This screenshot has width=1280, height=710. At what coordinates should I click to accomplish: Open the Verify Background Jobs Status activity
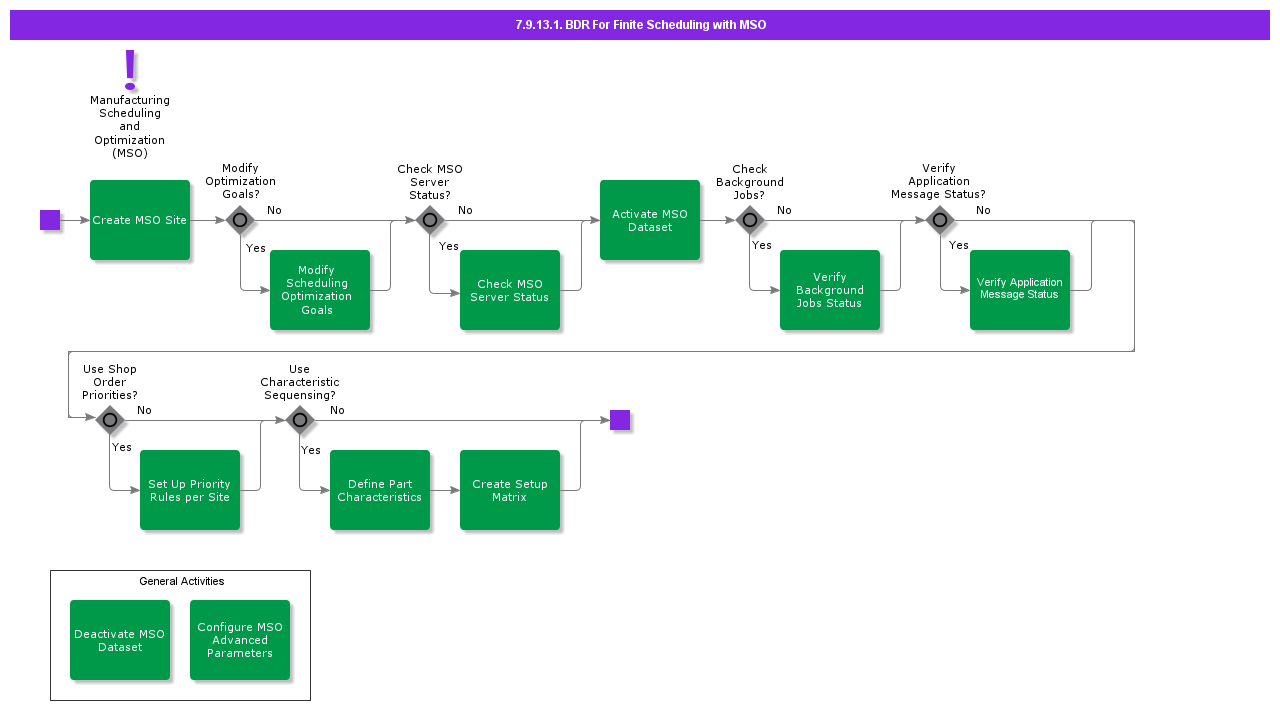(830, 290)
